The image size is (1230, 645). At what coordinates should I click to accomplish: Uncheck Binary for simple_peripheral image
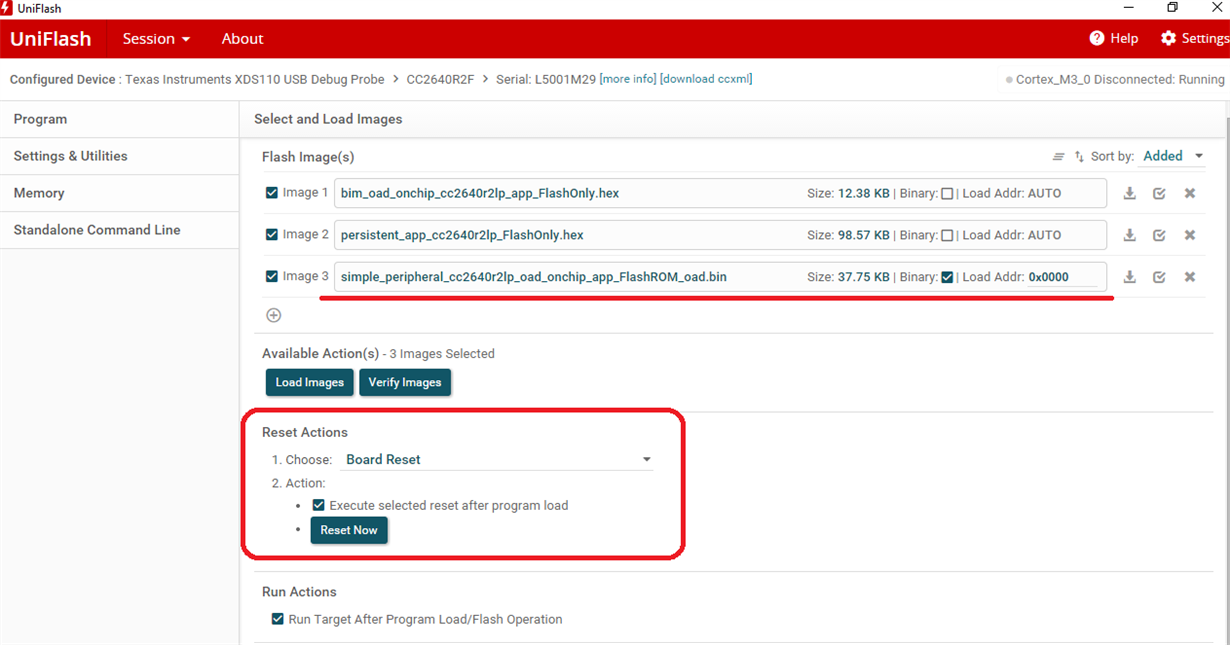947,278
